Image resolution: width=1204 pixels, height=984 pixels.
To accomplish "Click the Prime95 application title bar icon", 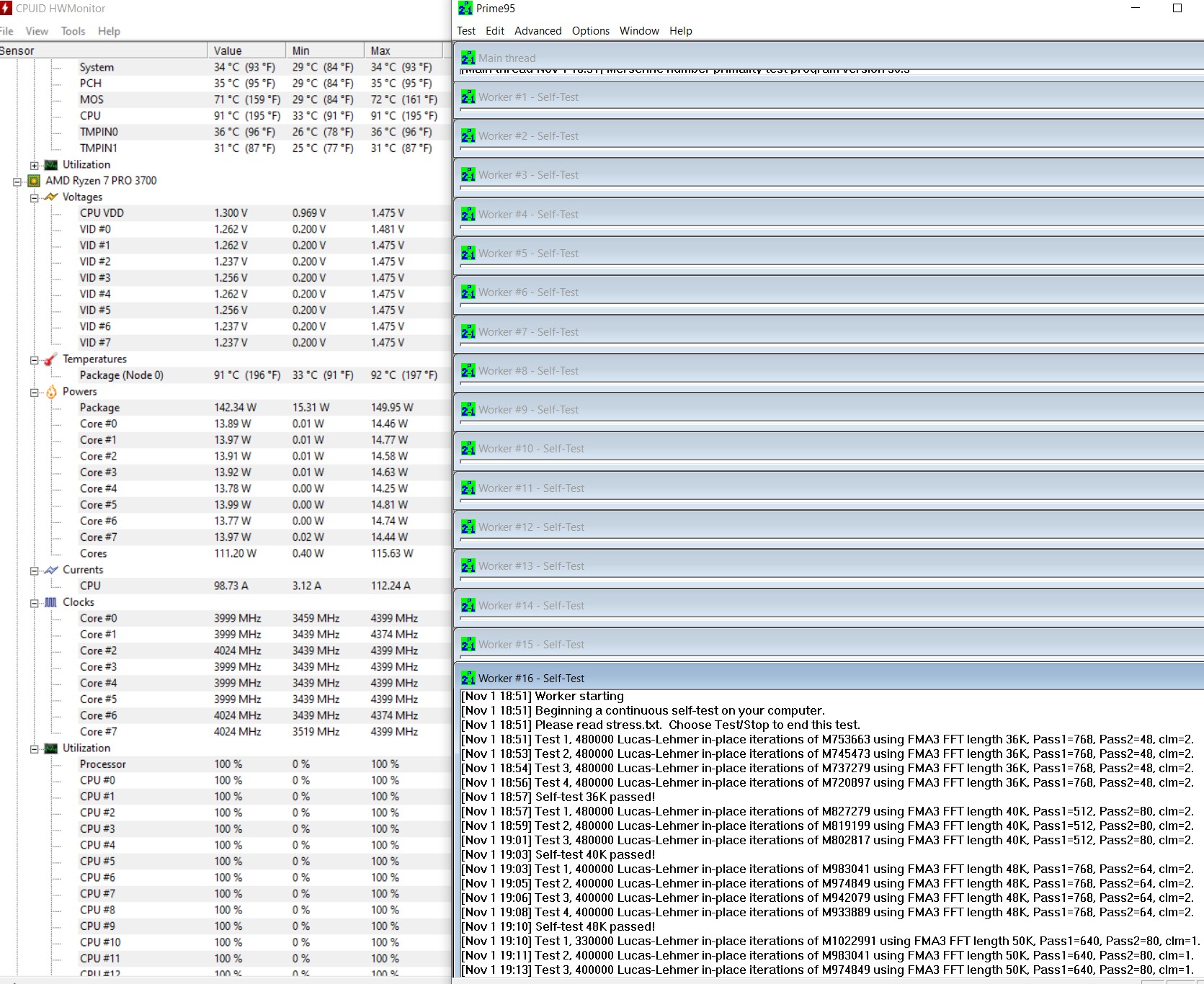I will tap(465, 9).
